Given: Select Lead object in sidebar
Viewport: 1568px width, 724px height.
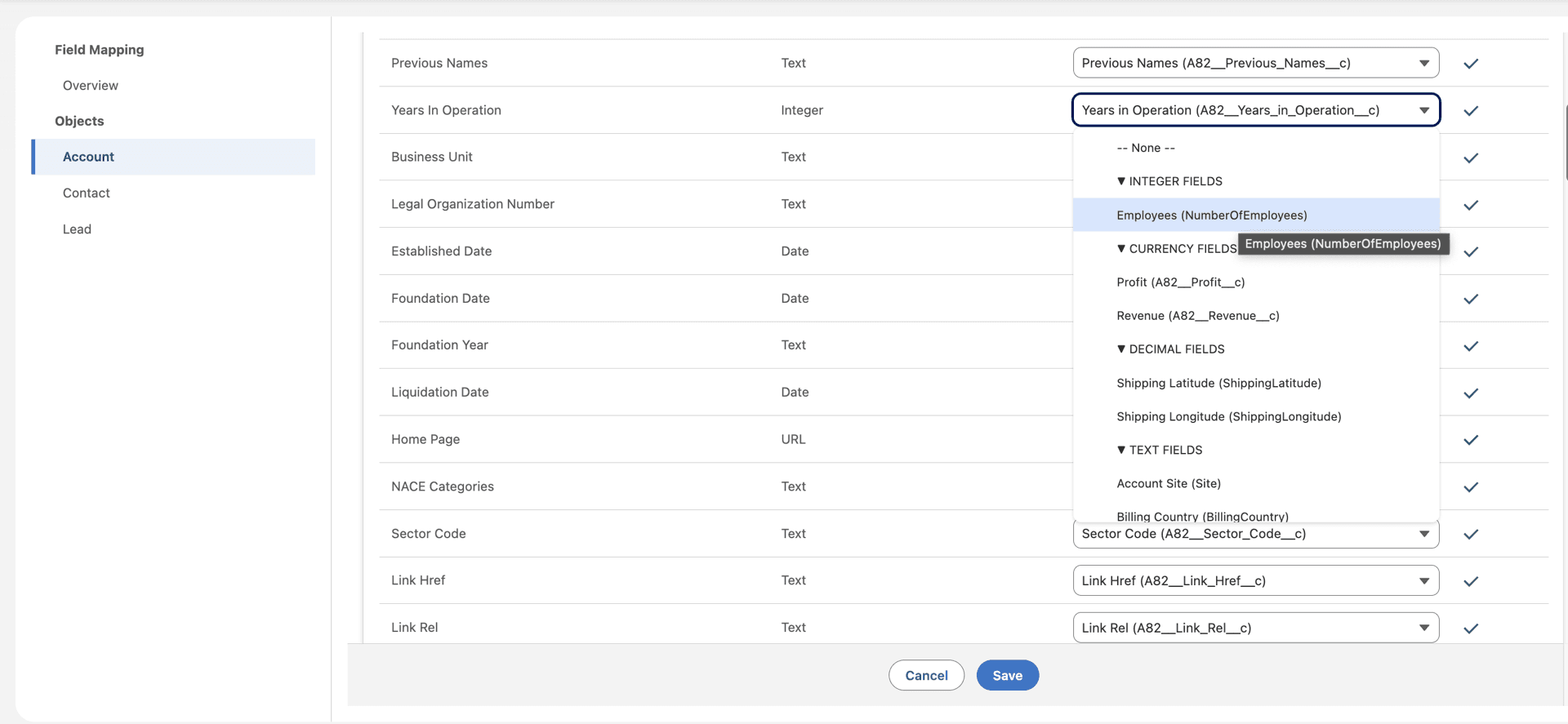Looking at the screenshot, I should pyautogui.click(x=78, y=229).
